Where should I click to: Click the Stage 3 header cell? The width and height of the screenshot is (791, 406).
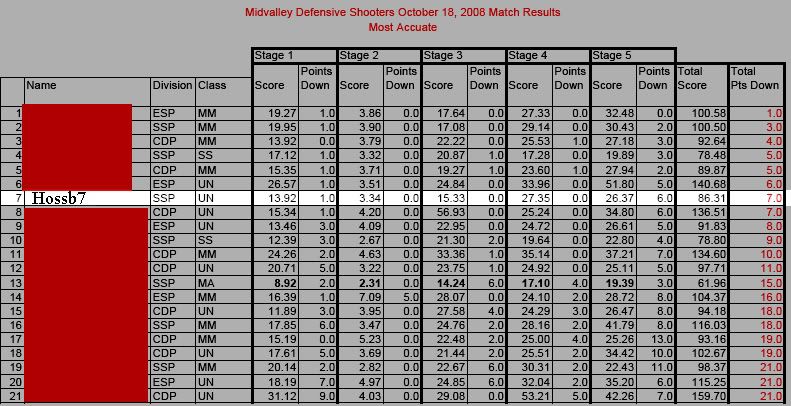463,55
